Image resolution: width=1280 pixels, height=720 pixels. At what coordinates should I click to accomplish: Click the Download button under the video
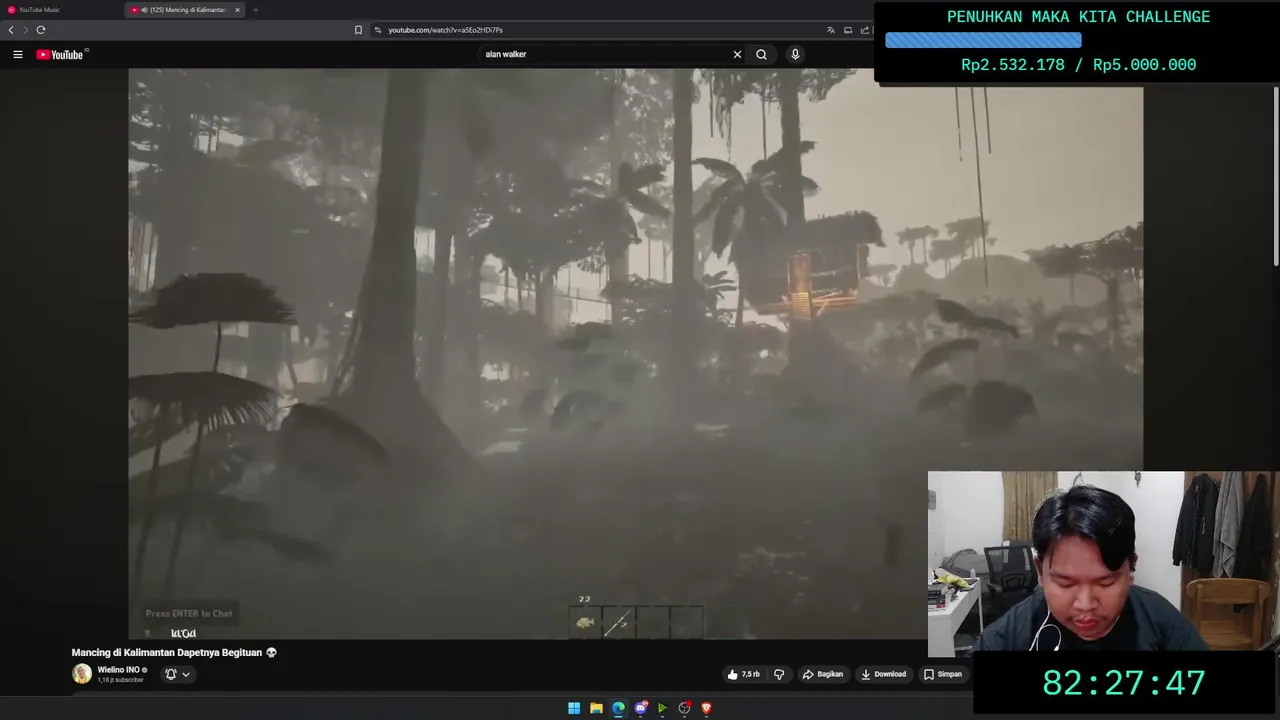click(883, 674)
